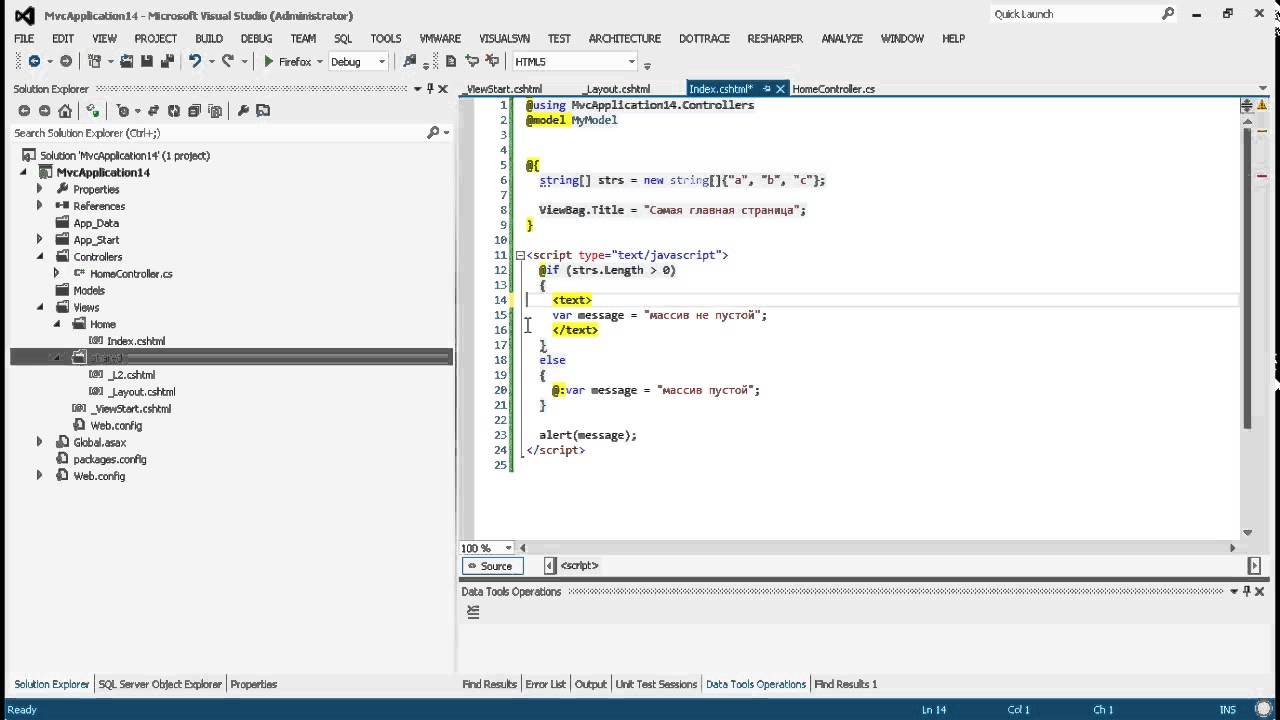Collapse the script block on line 11
The image size is (1280, 720).
click(x=519, y=255)
